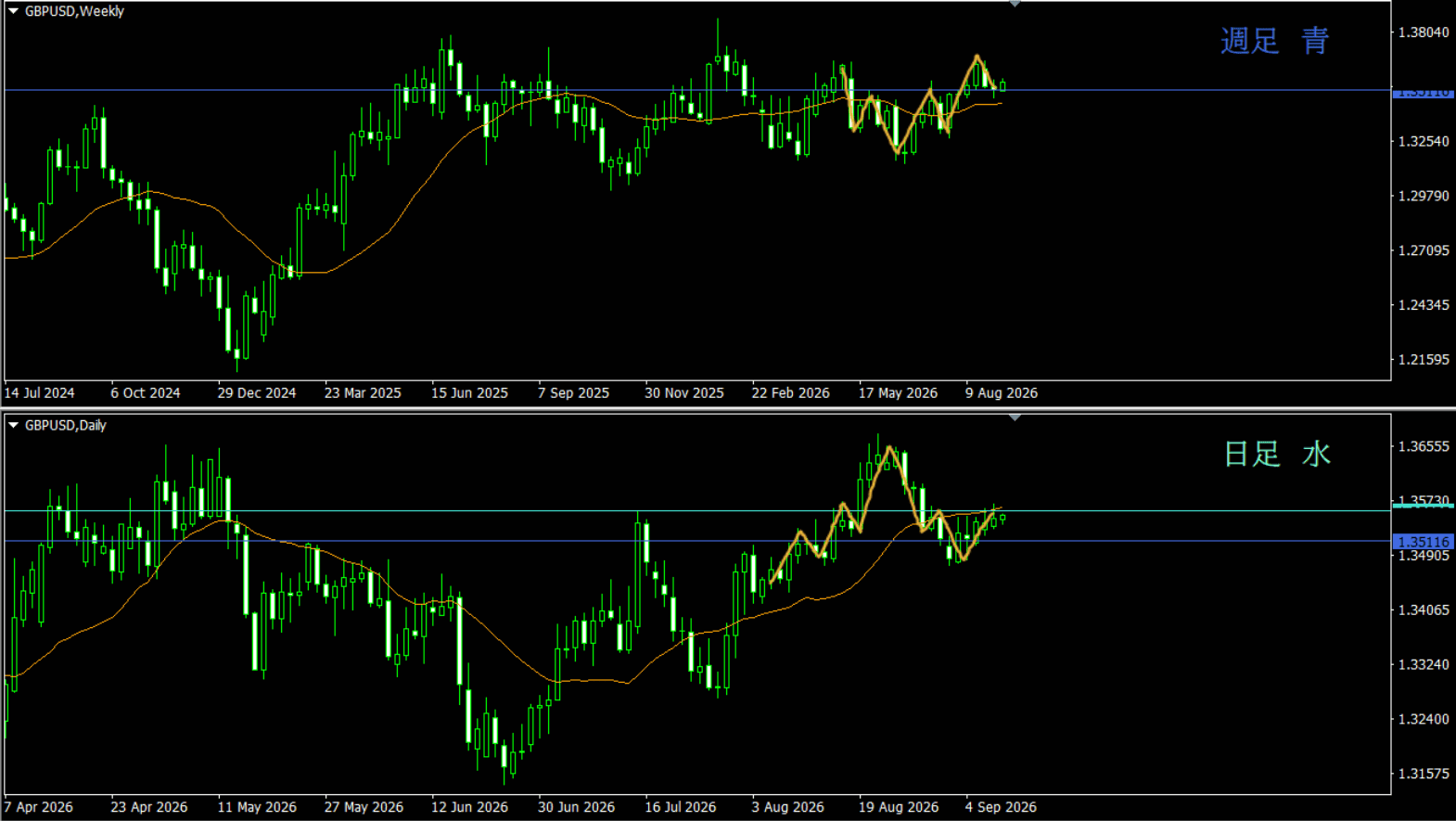Click the divider between weekly and daily charts

[x=728, y=409]
